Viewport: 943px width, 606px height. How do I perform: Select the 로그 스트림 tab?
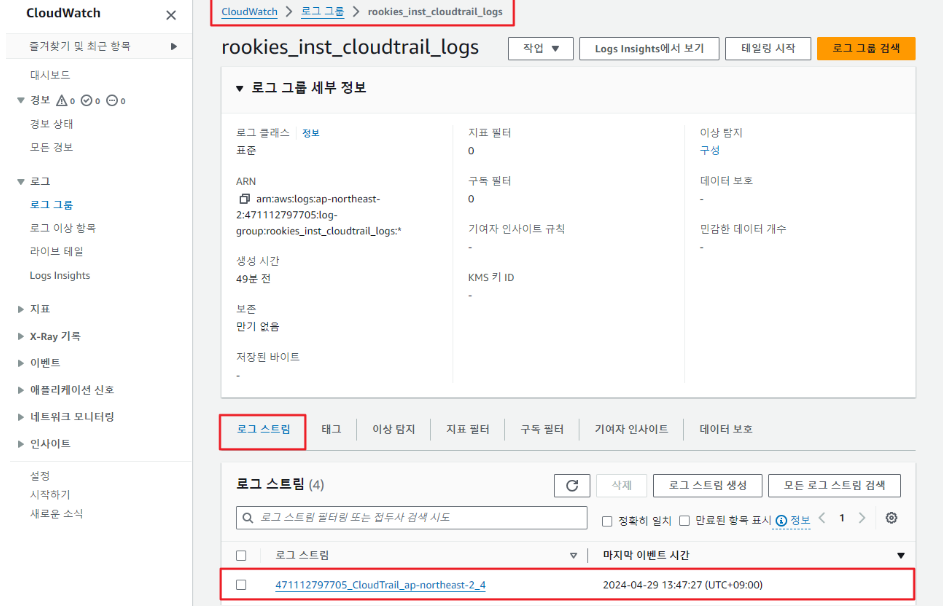pyautogui.click(x=263, y=429)
